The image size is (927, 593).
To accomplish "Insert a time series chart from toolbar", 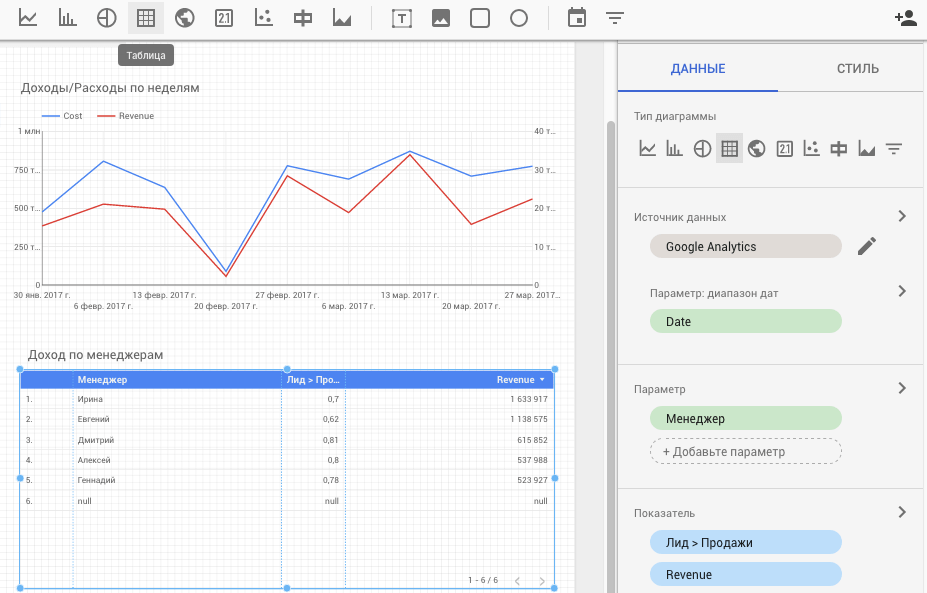I will pyautogui.click(x=28, y=18).
